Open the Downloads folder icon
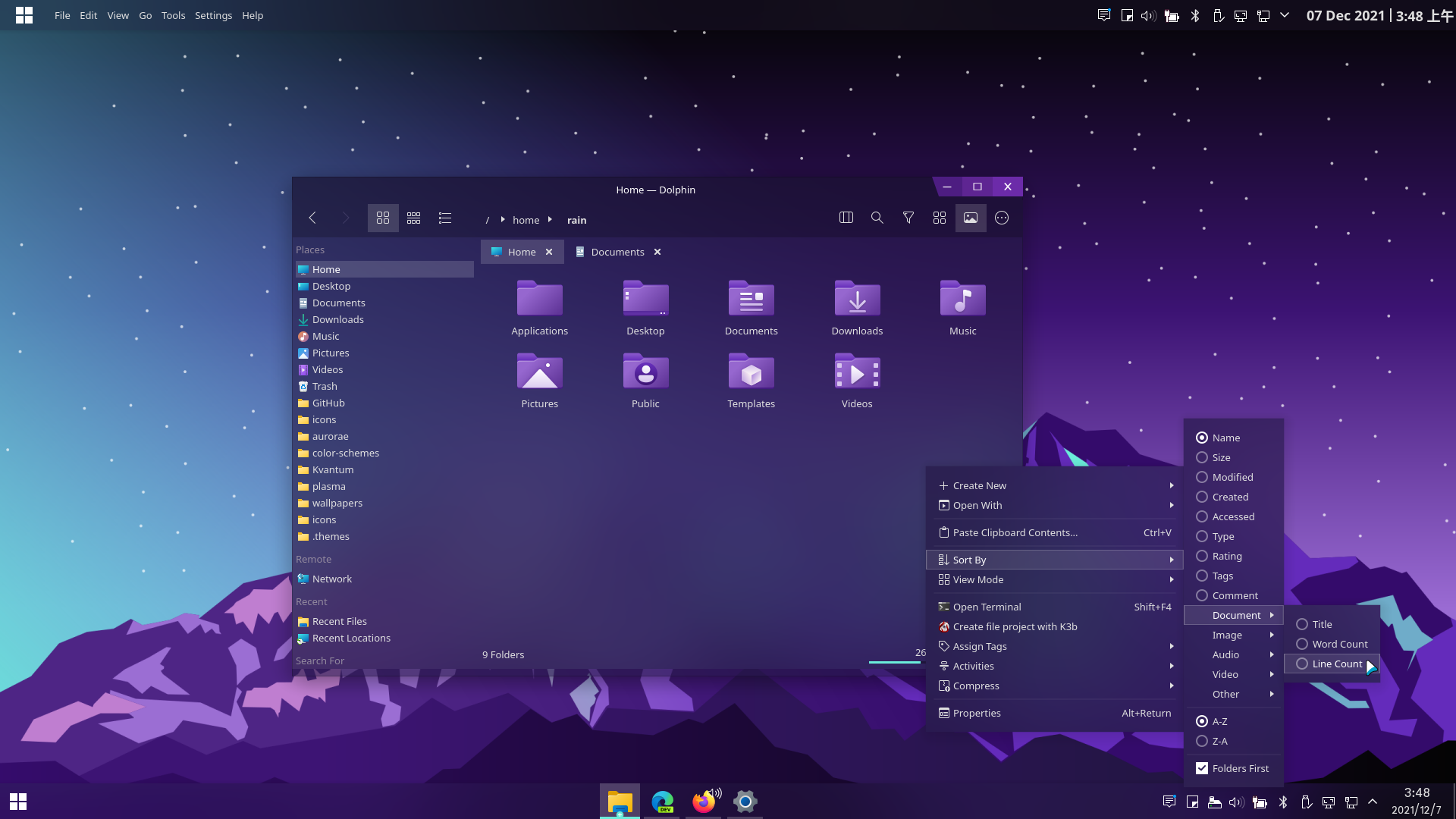1456x819 pixels. coord(857,300)
